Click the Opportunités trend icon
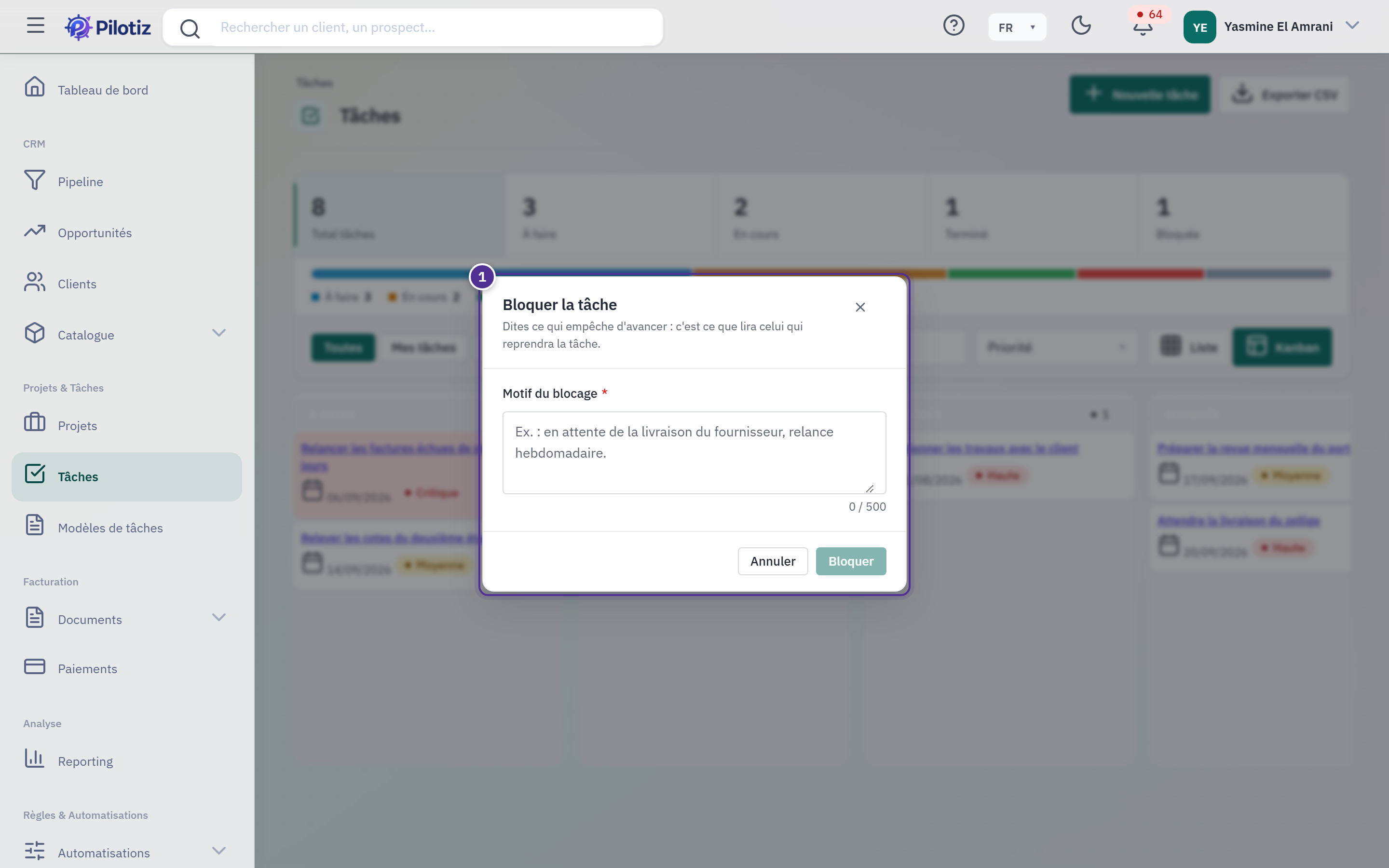 coord(34,231)
